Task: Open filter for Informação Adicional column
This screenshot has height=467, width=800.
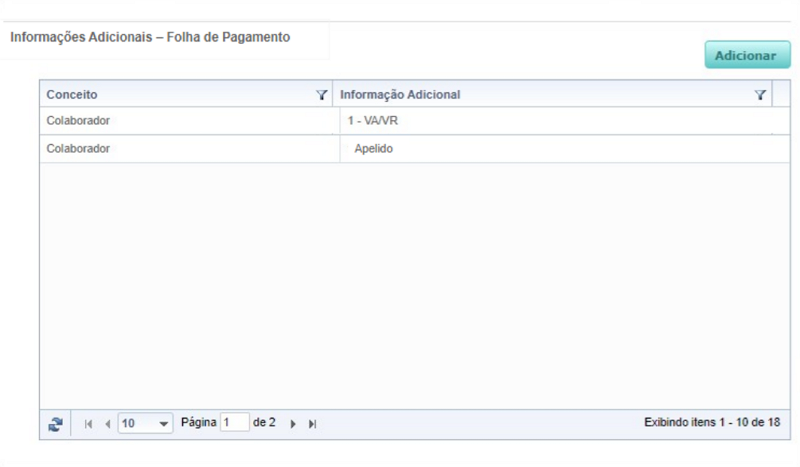Action: coord(760,95)
